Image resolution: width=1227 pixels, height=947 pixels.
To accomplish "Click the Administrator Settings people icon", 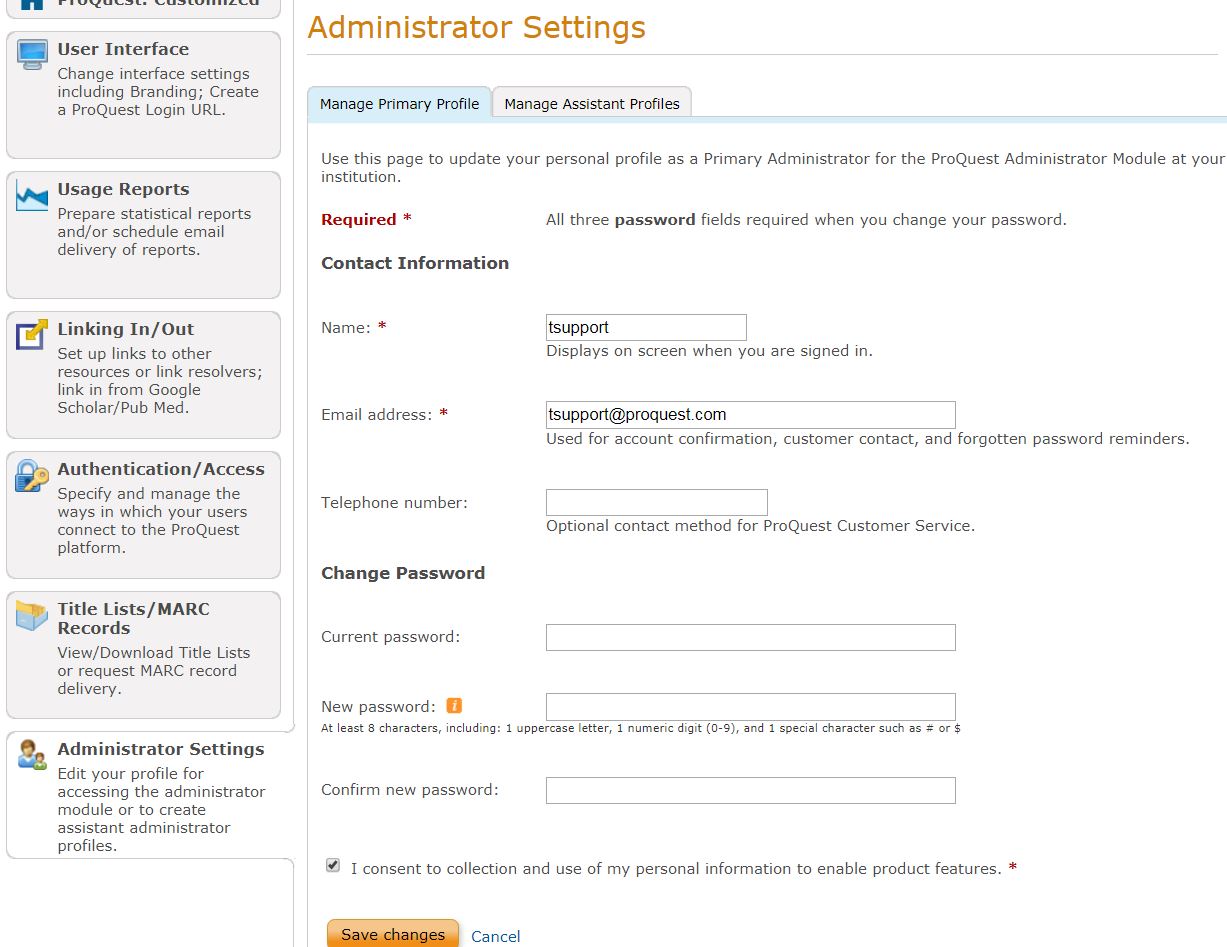I will (32, 755).
